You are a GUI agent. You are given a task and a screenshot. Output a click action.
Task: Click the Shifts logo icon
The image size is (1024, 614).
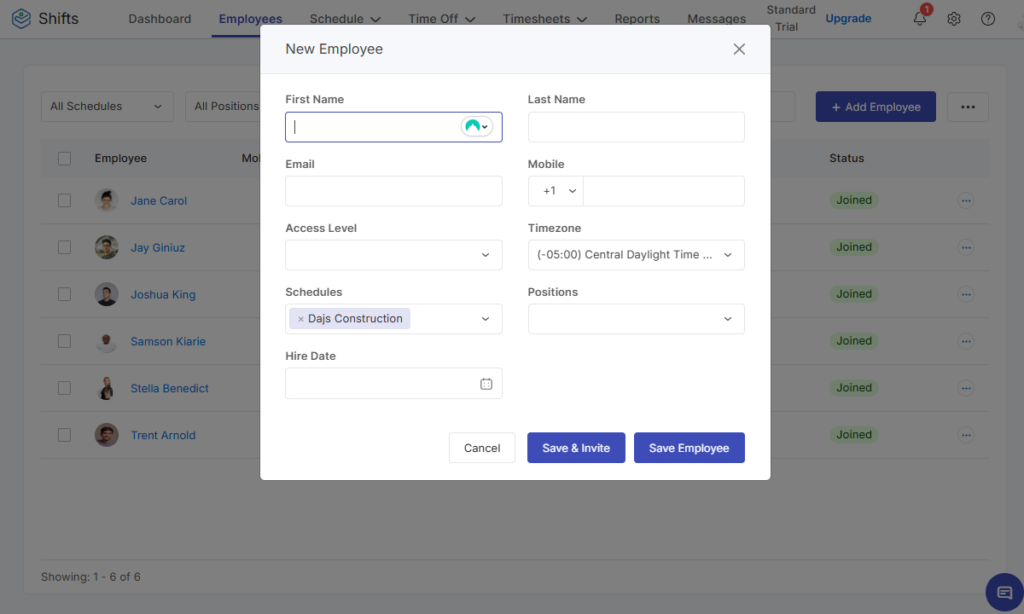[22, 18]
